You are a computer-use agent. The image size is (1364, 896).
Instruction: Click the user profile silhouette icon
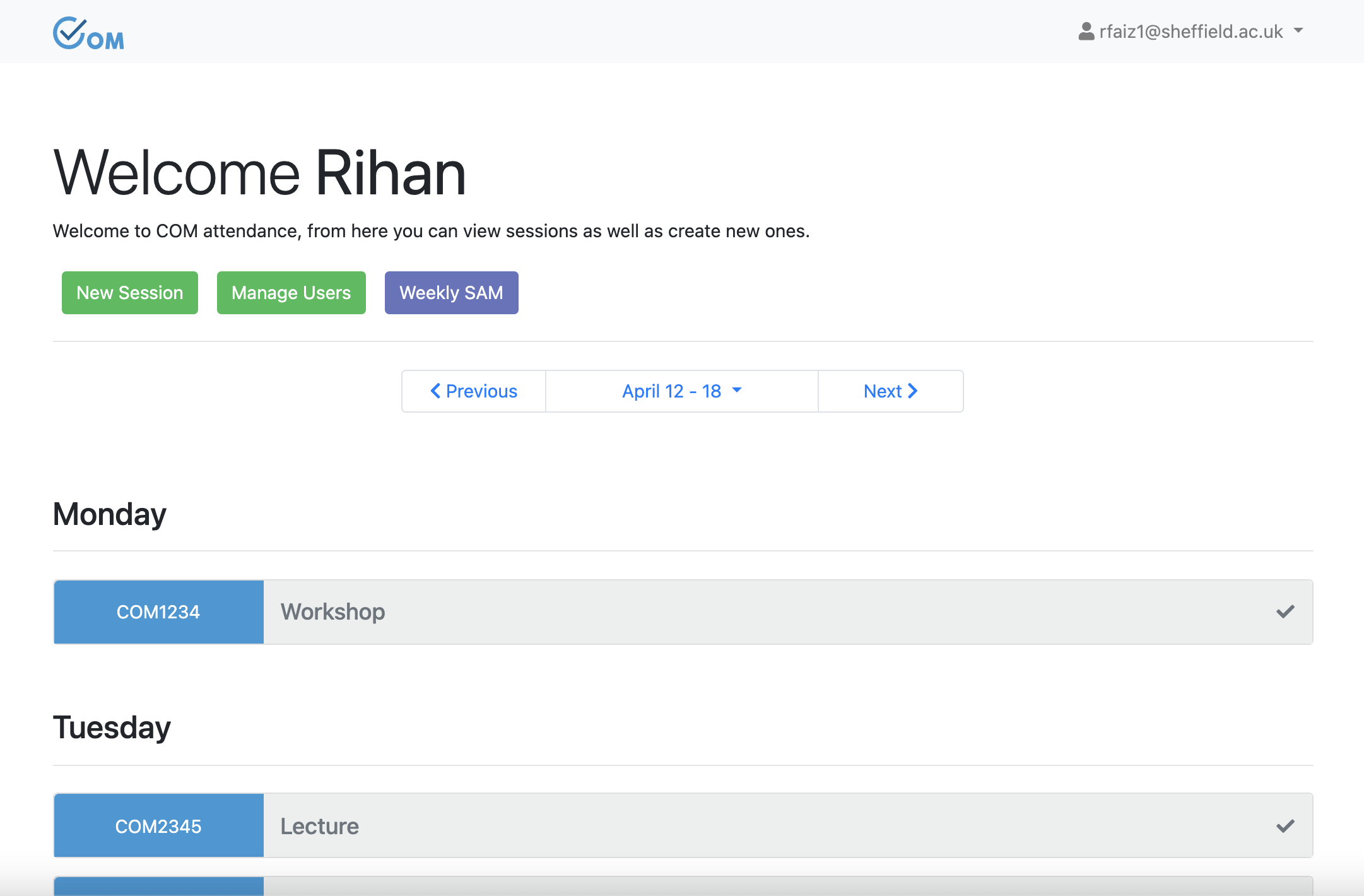tap(1086, 32)
